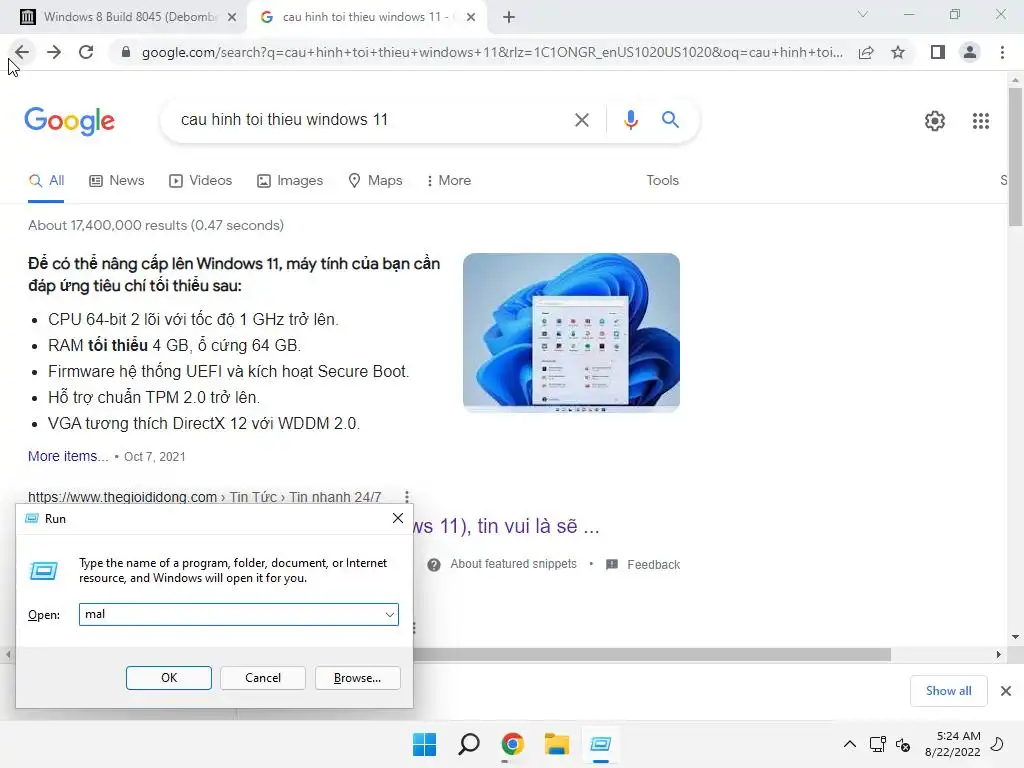
Task: Cancel the Run dialog
Action: (263, 678)
